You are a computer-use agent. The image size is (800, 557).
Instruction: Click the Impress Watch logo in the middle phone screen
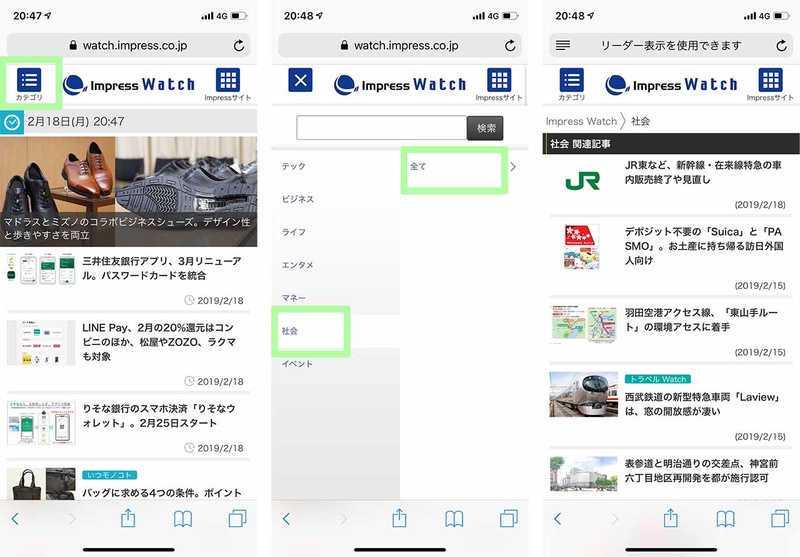pyautogui.click(x=401, y=85)
